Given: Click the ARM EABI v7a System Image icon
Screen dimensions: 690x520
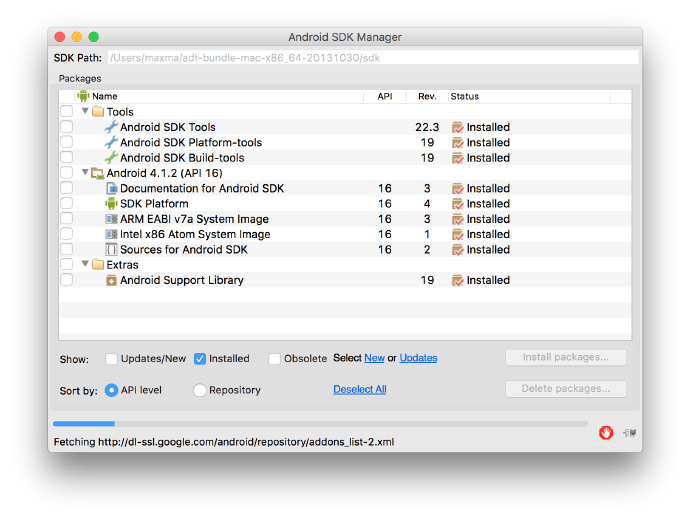Looking at the screenshot, I should coord(111,219).
